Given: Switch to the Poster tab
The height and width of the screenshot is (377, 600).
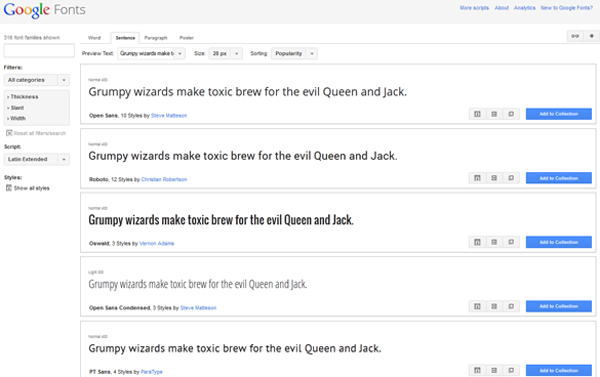Looking at the screenshot, I should 186,38.
